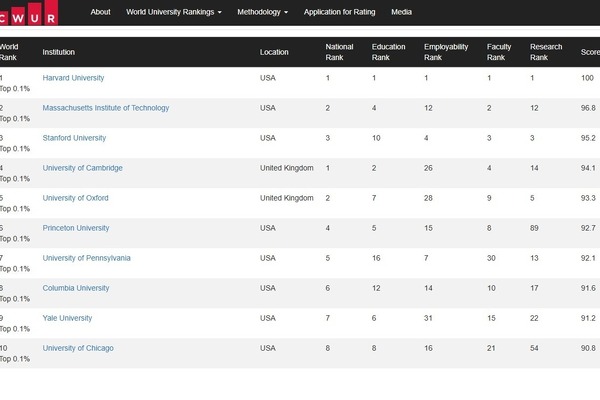Click Pennsylvania's faculty rank 30
Screen dimensions: 600x400
[x=491, y=258]
